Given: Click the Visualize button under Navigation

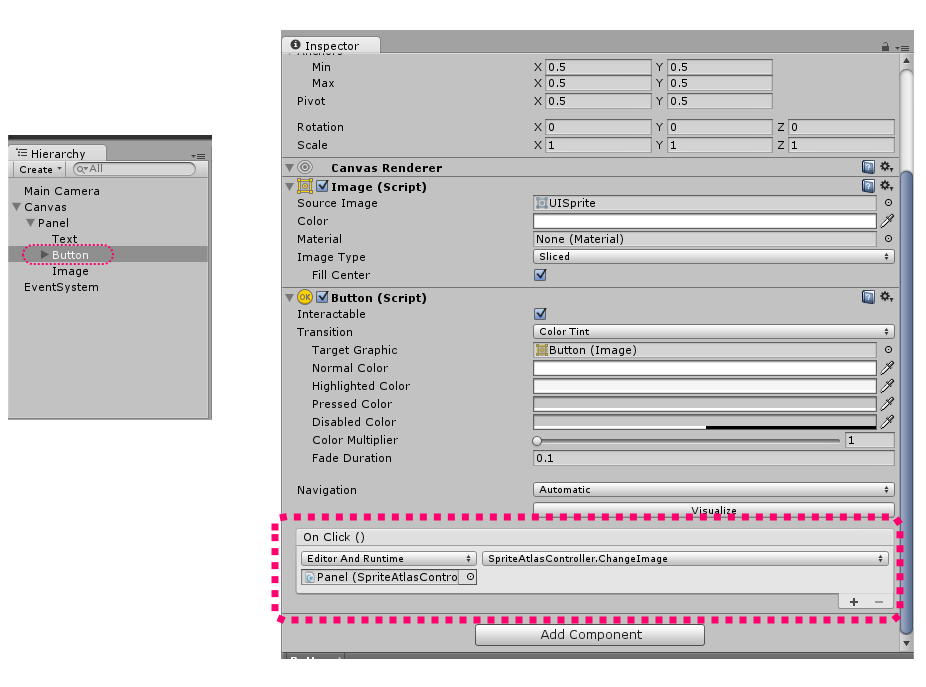Looking at the screenshot, I should point(713,509).
